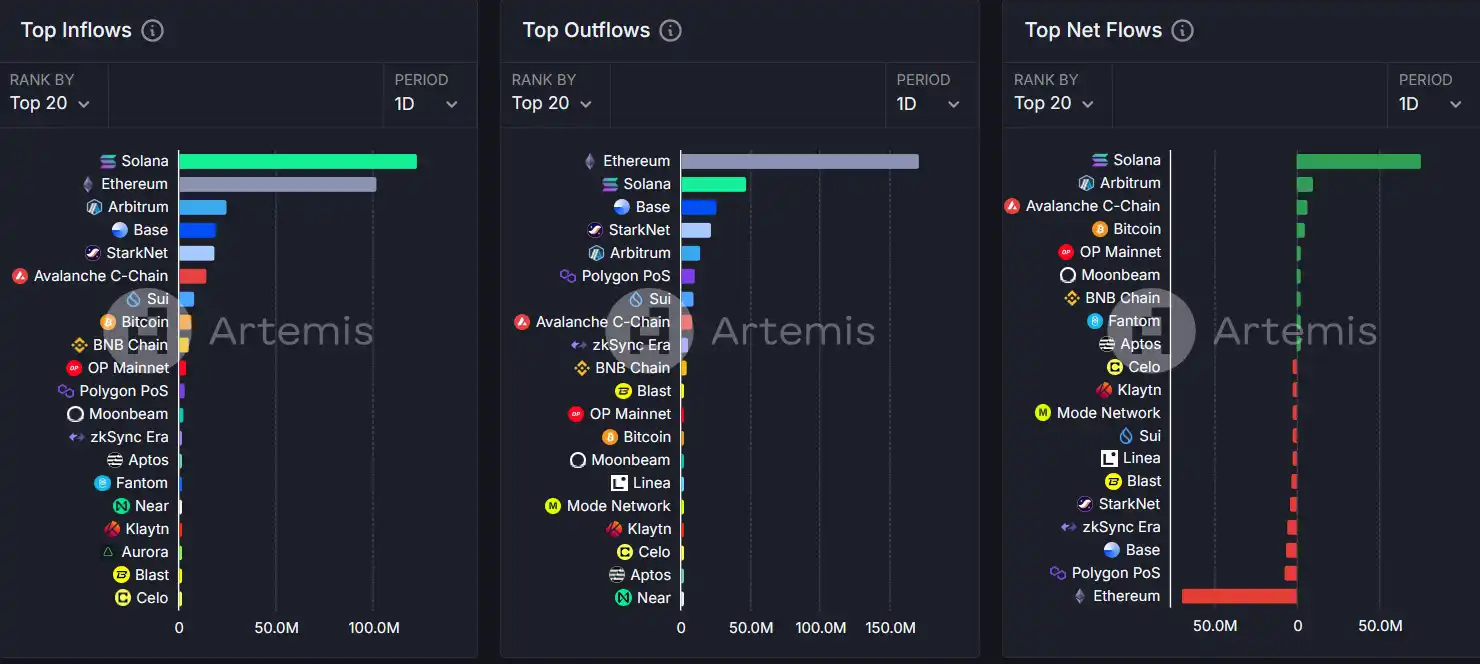The image size is (1480, 664).
Task: Click the Solana logo in Top Inflows
Action: [x=108, y=161]
